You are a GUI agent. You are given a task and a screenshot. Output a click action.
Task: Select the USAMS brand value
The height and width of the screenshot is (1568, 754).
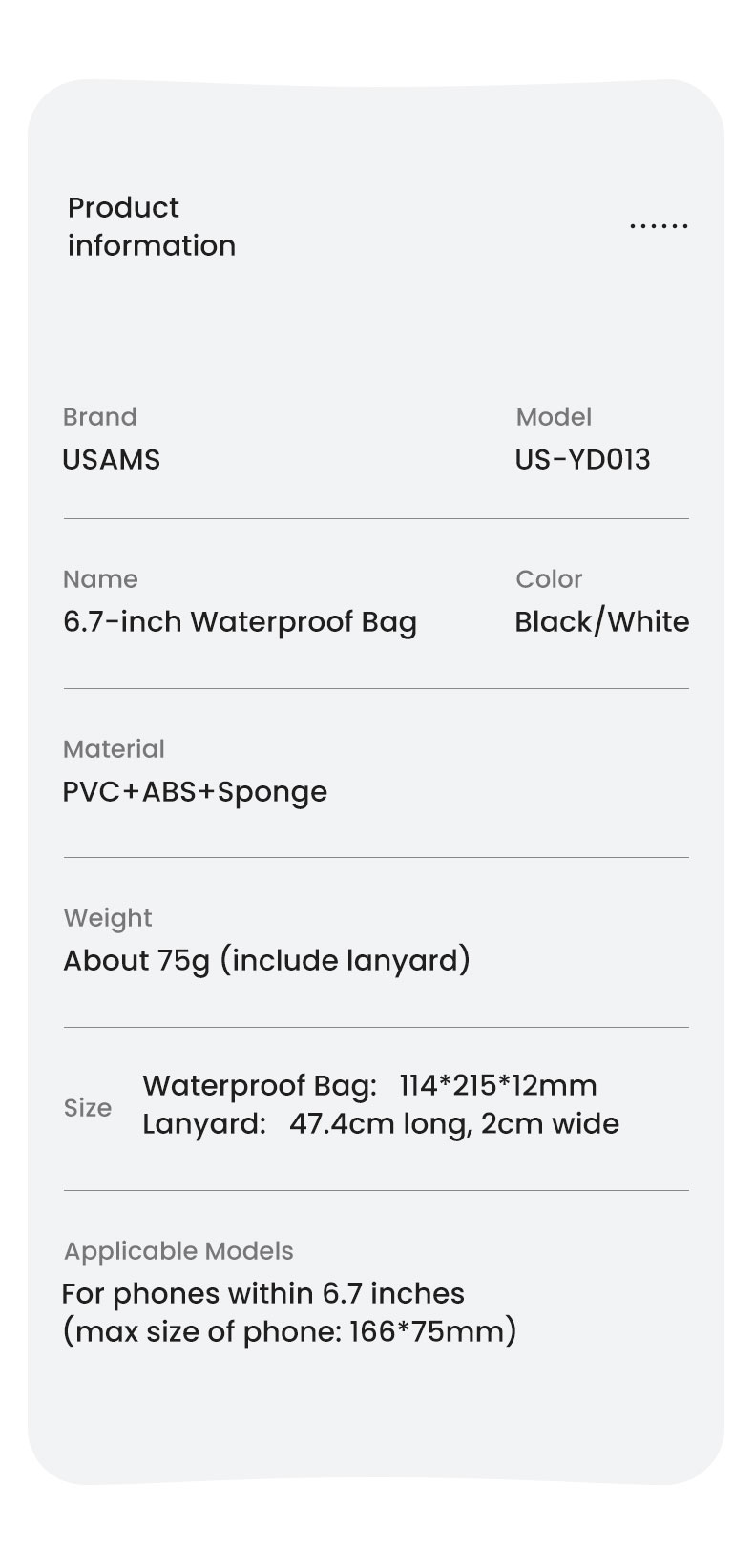112,459
